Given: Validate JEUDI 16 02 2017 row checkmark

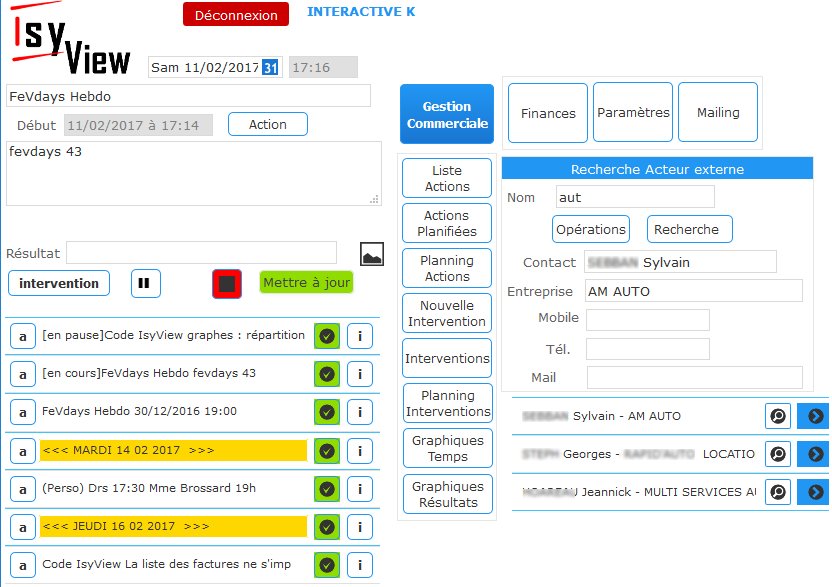Looking at the screenshot, I should pos(327,527).
